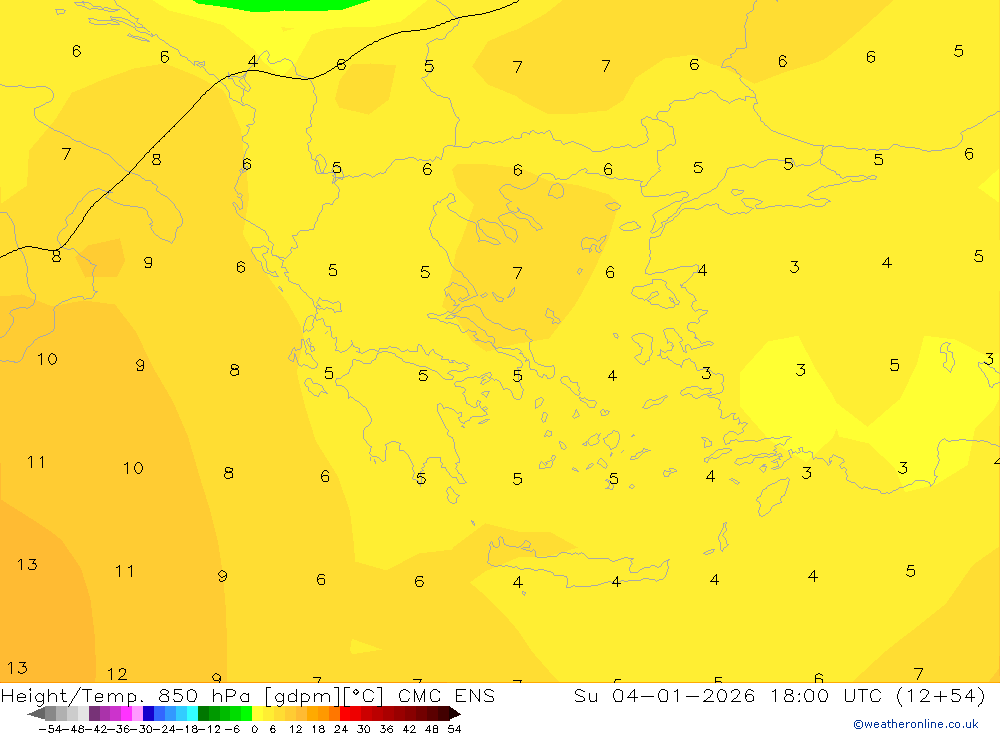Click the 'Su 04-01-2026' date text

click(664, 696)
